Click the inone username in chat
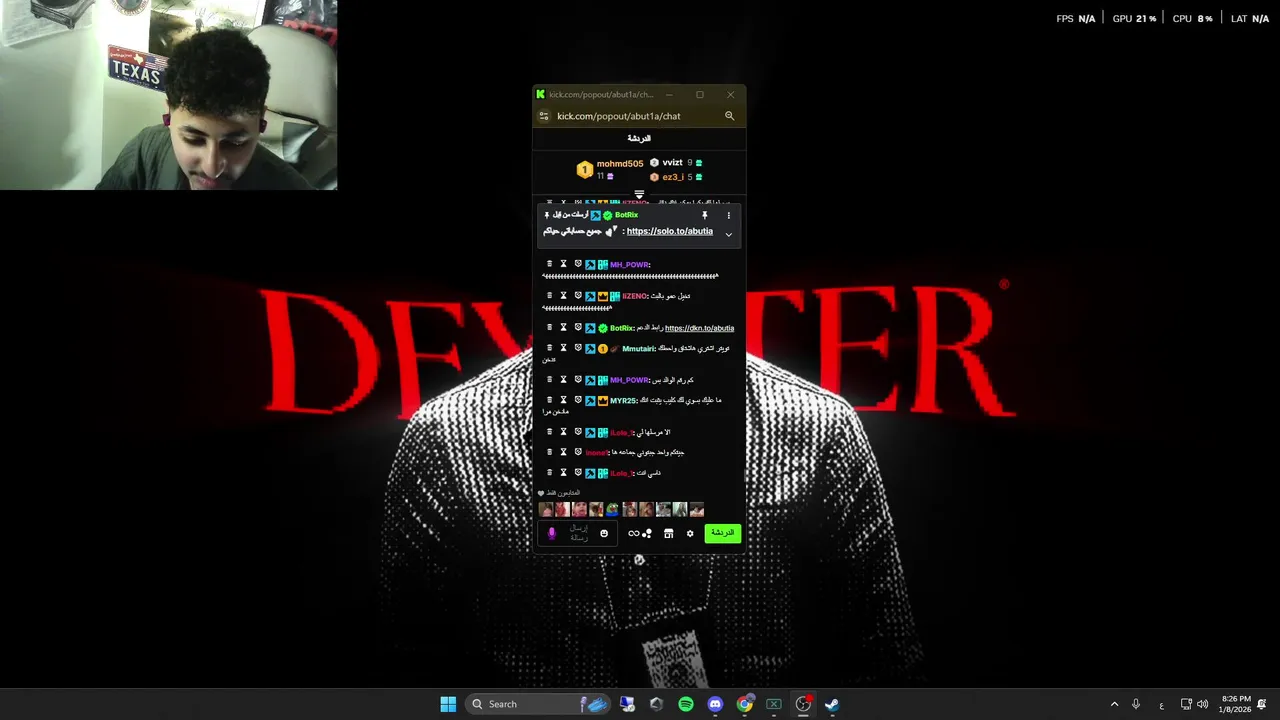 tap(596, 453)
